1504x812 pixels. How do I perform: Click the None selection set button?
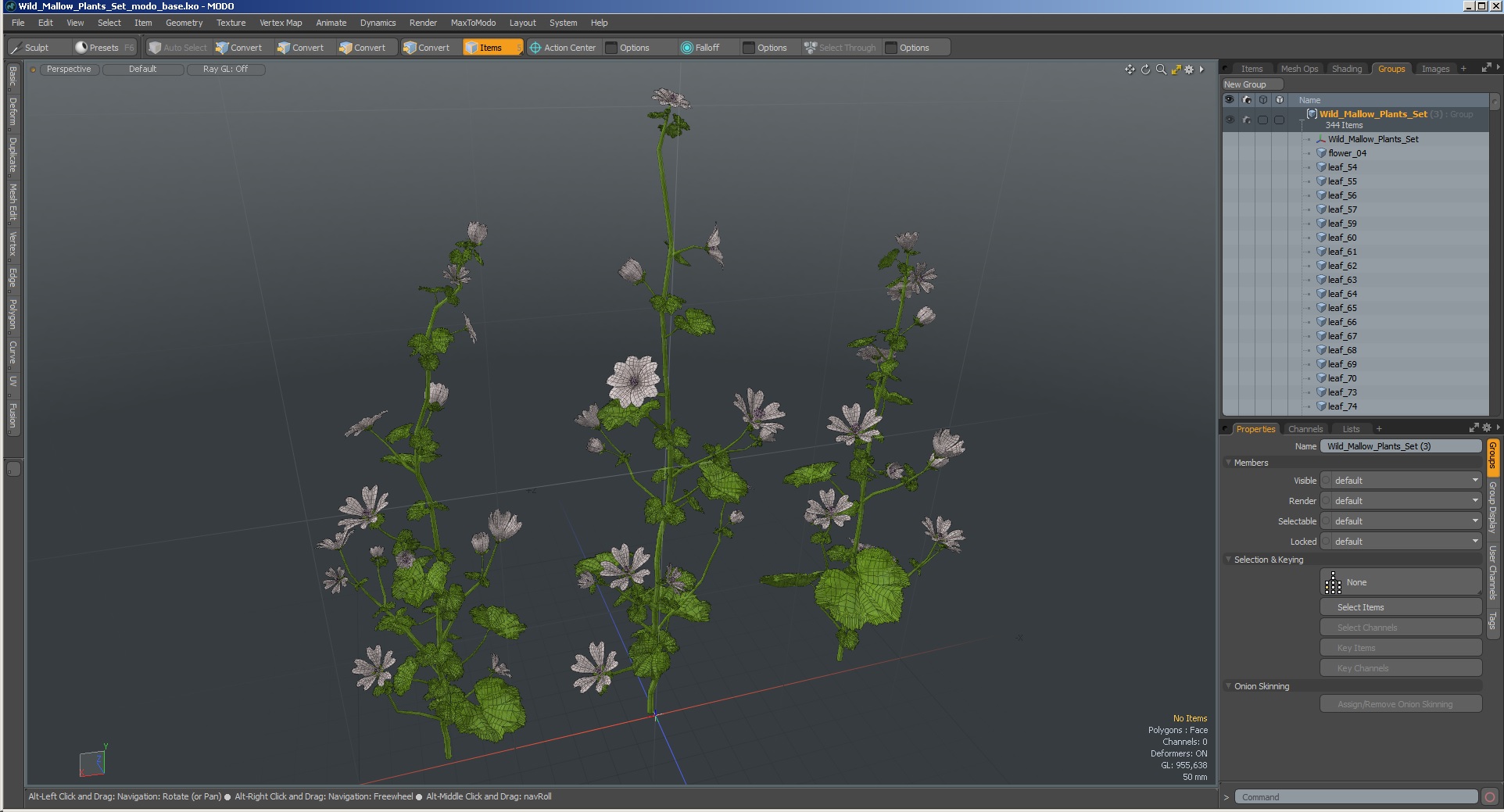coord(1401,582)
